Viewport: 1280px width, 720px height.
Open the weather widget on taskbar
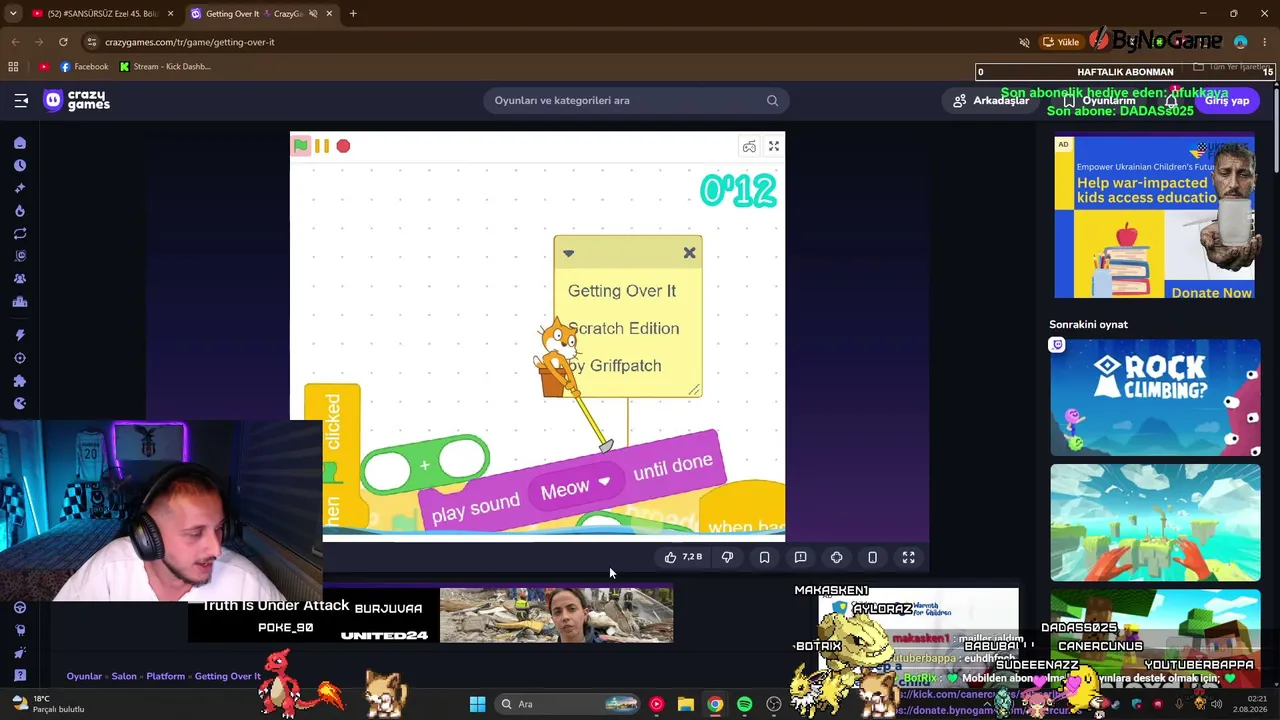click(48, 704)
